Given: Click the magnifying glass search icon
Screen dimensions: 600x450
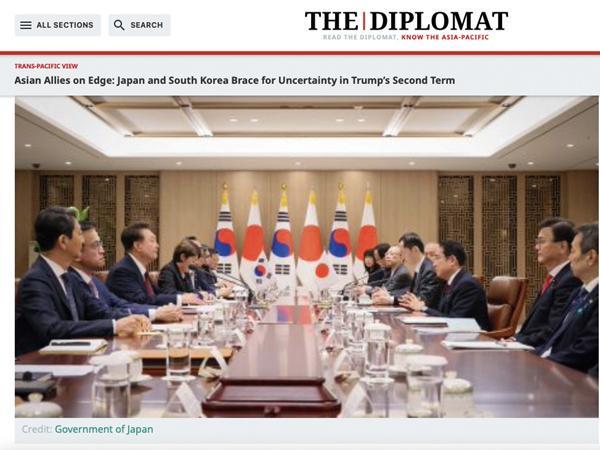Looking at the screenshot, I should coord(119,25).
